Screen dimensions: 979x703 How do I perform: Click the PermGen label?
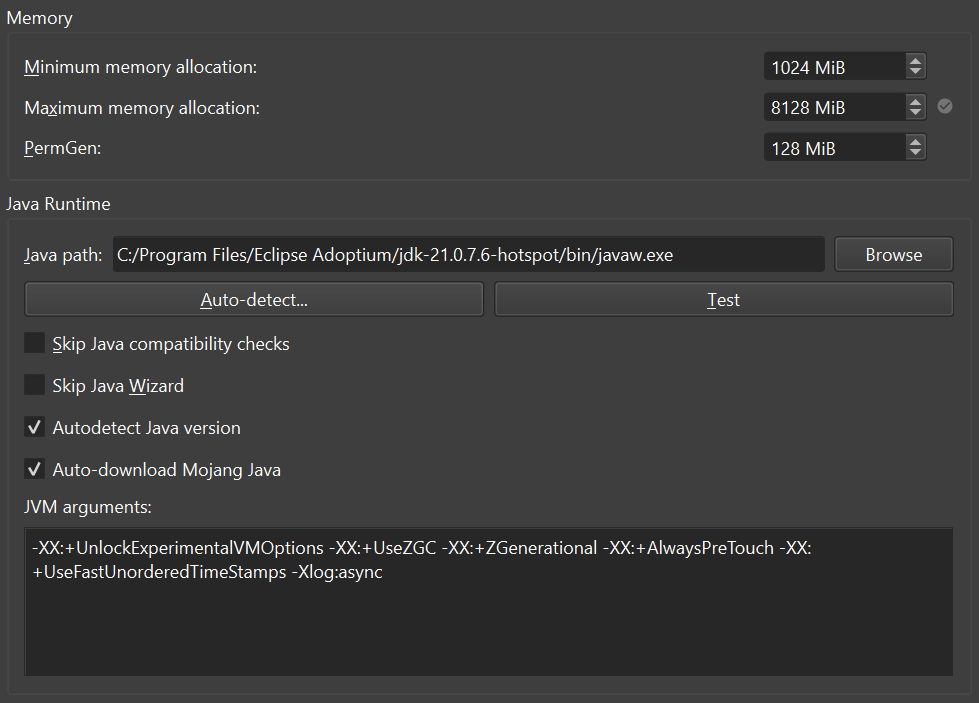click(62, 149)
